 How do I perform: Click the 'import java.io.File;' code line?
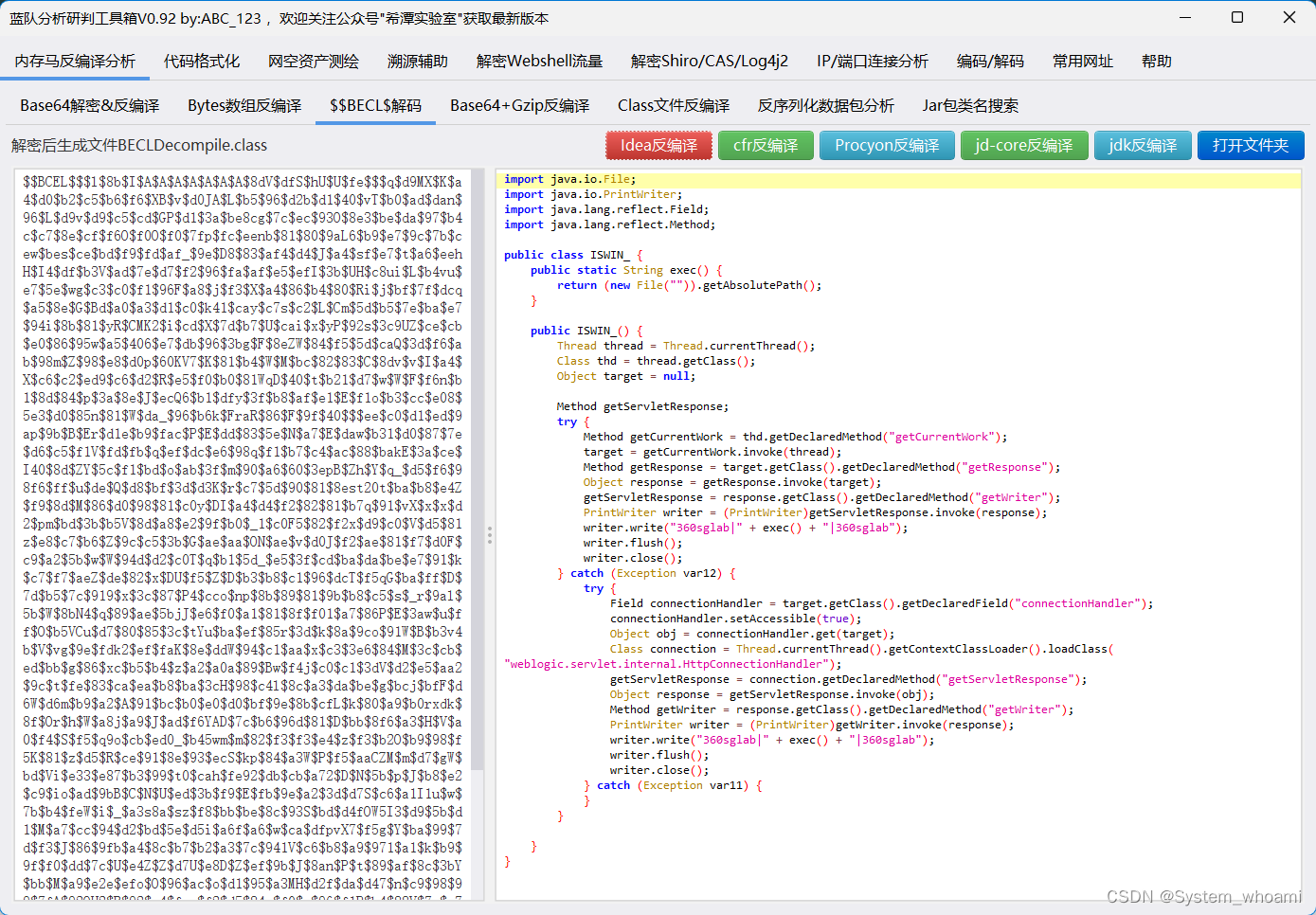click(x=569, y=179)
